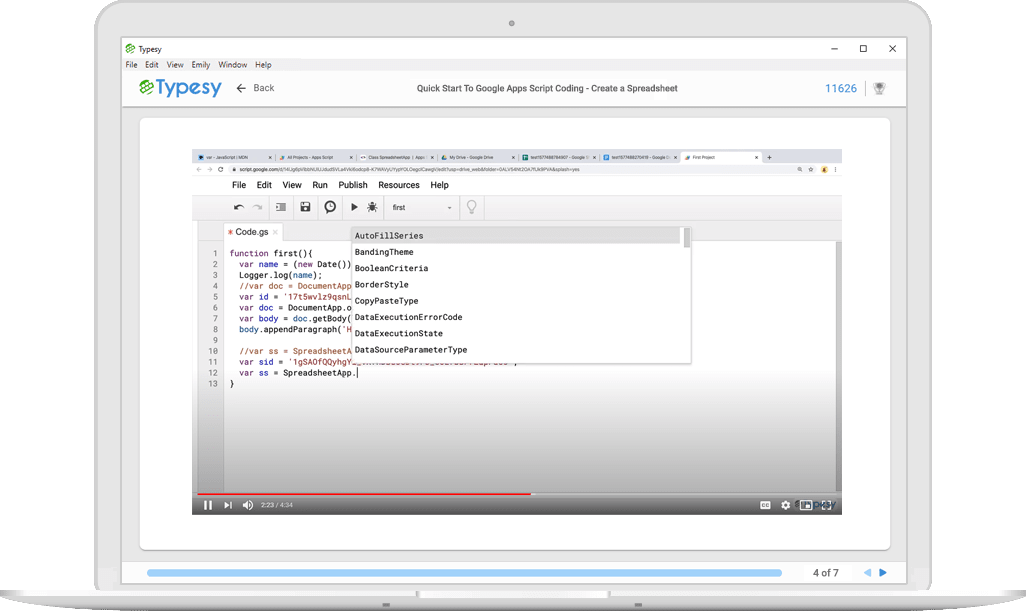
Task: Start debugging with the bug icon
Action: 372,207
